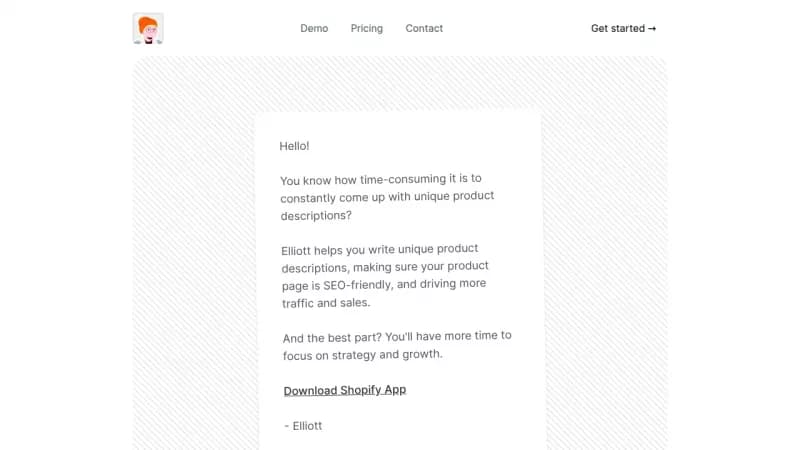Open the Demo page
800x450 pixels.
coord(314,28)
